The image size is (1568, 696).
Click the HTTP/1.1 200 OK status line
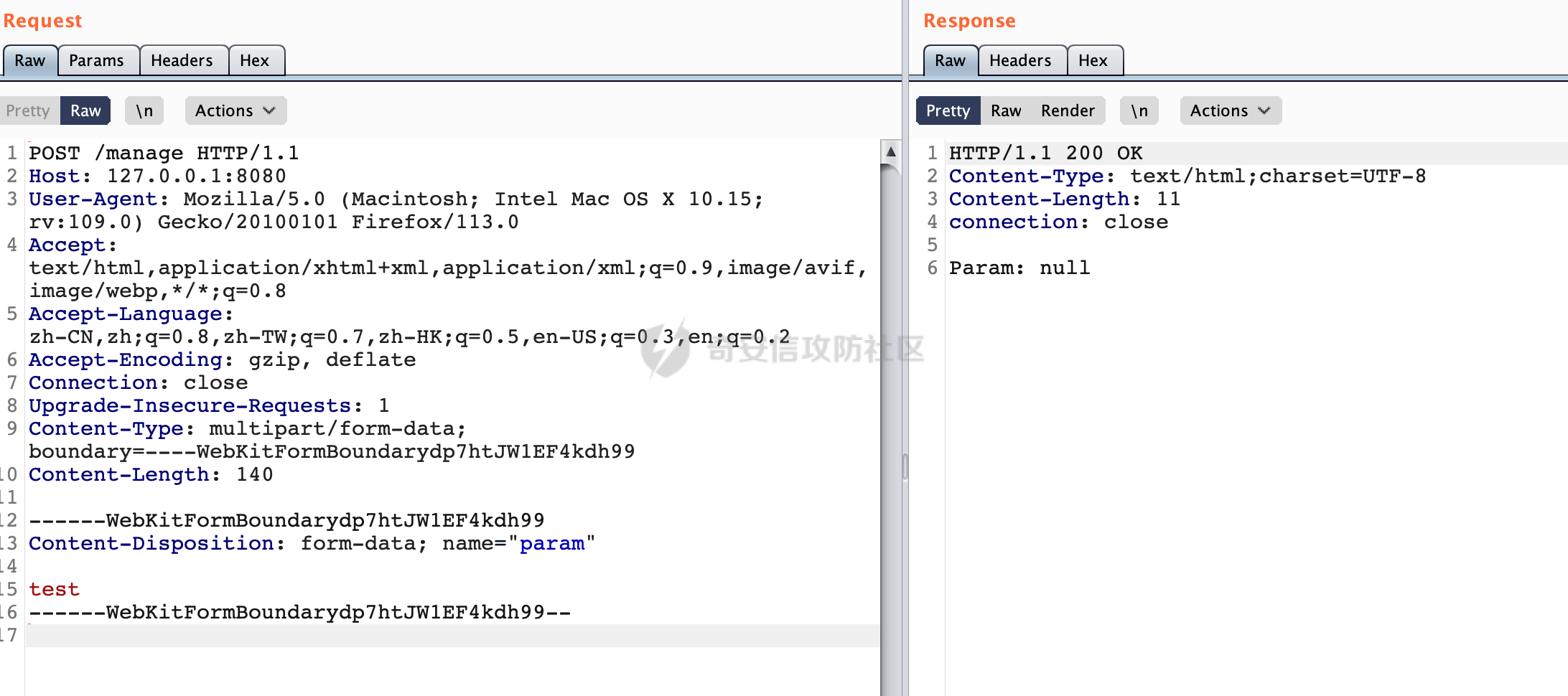tap(1046, 153)
